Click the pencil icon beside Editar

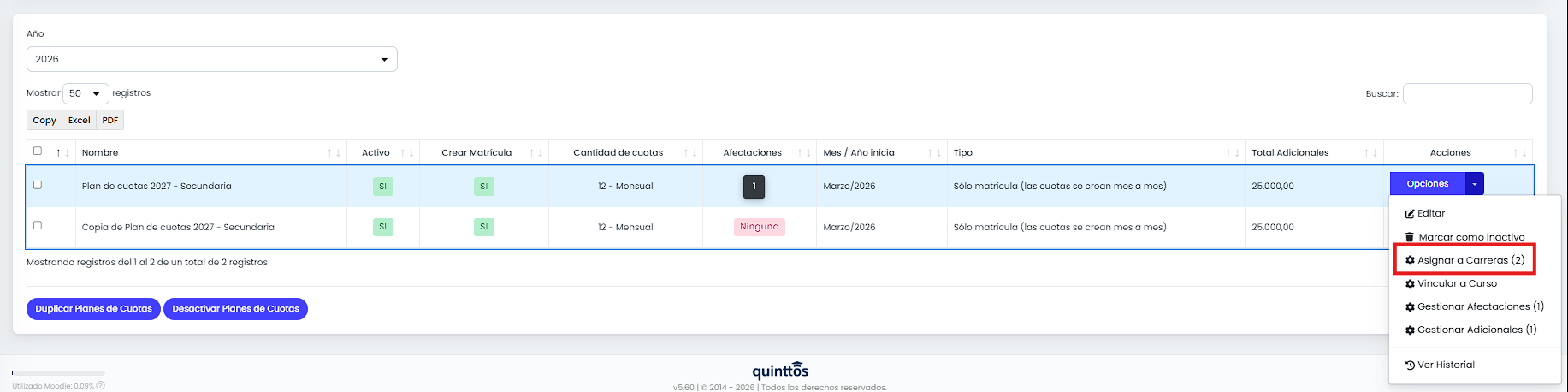coord(1410,214)
